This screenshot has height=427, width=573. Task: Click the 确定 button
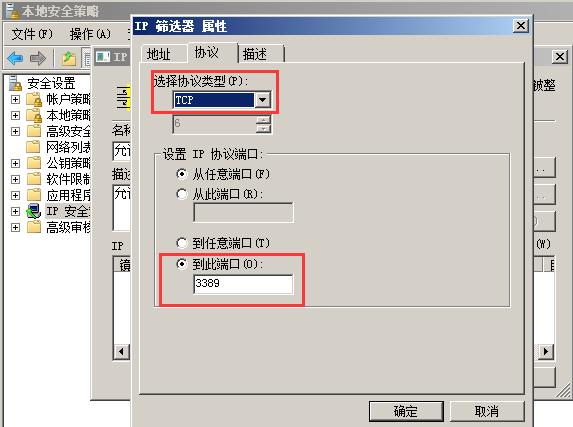[406, 411]
